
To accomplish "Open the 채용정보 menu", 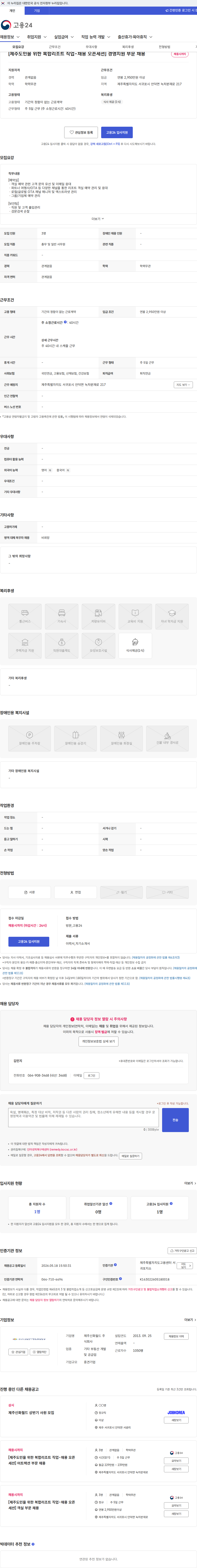I will [10, 37].
